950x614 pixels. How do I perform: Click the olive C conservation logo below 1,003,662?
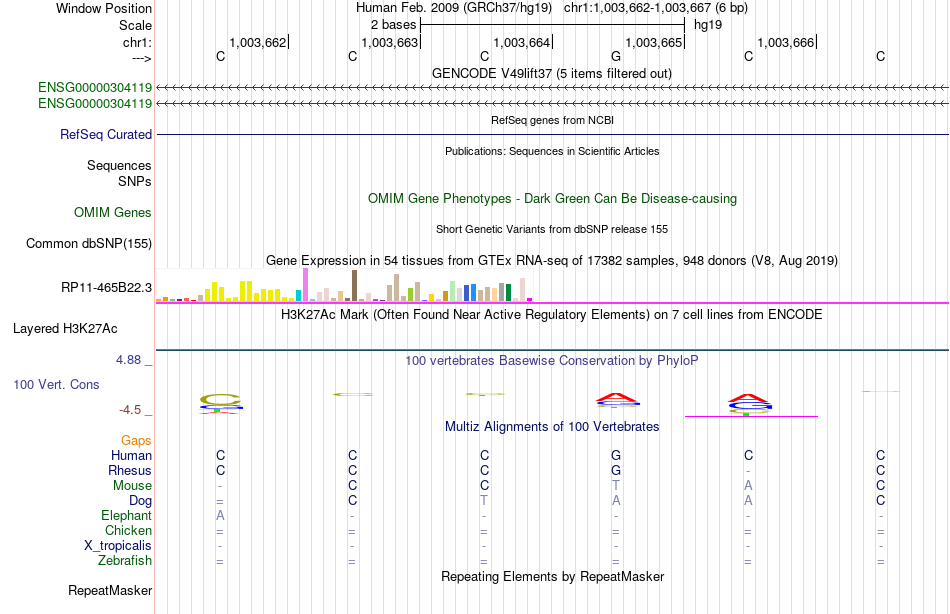(221, 399)
